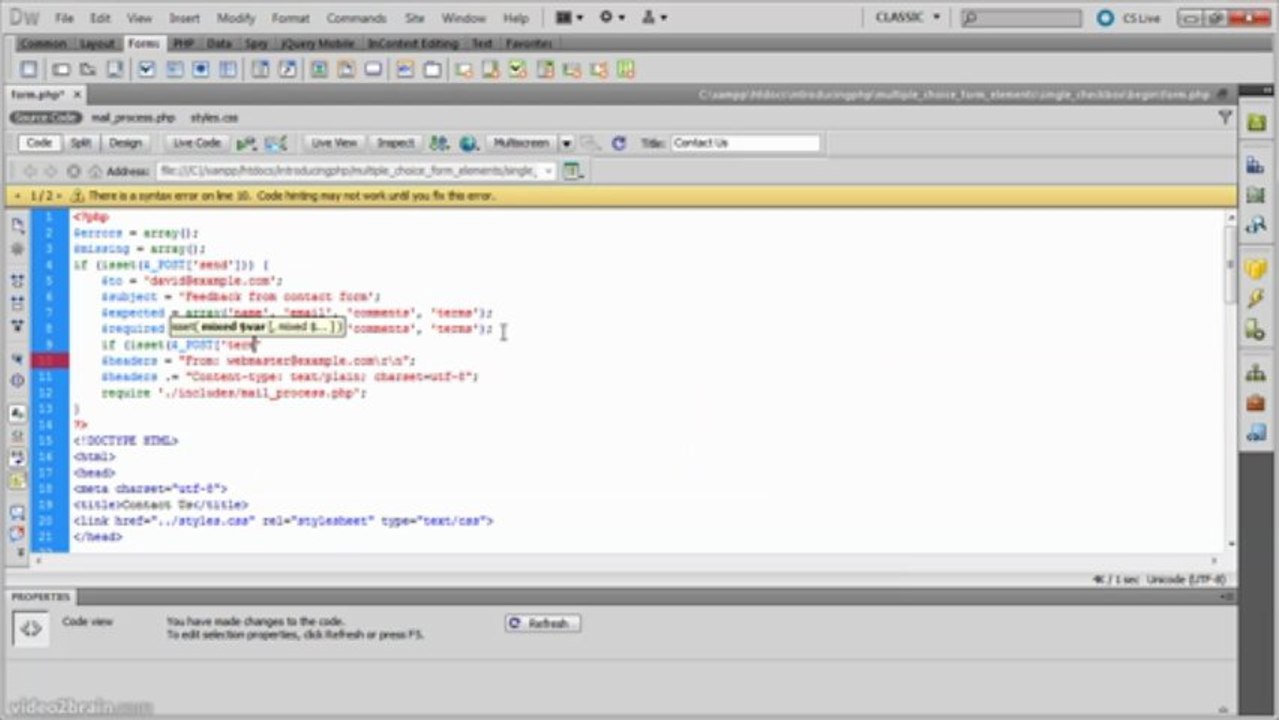Switch to the Spry insert tab
The height and width of the screenshot is (720, 1279).
tap(256, 44)
